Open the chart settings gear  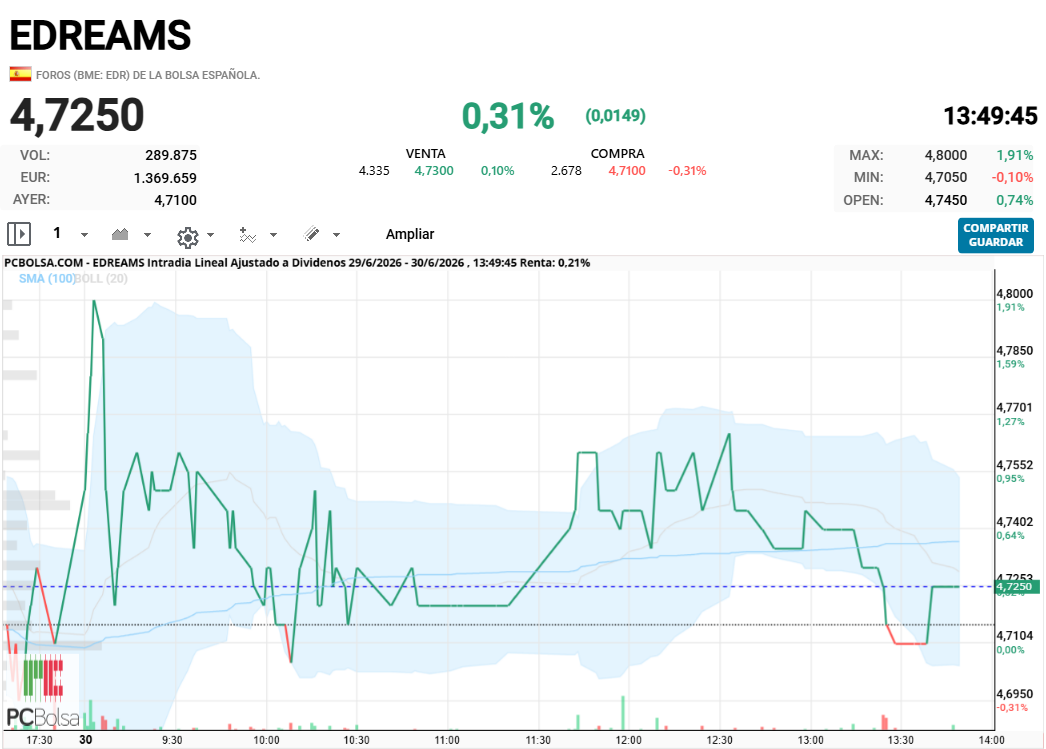click(x=188, y=237)
